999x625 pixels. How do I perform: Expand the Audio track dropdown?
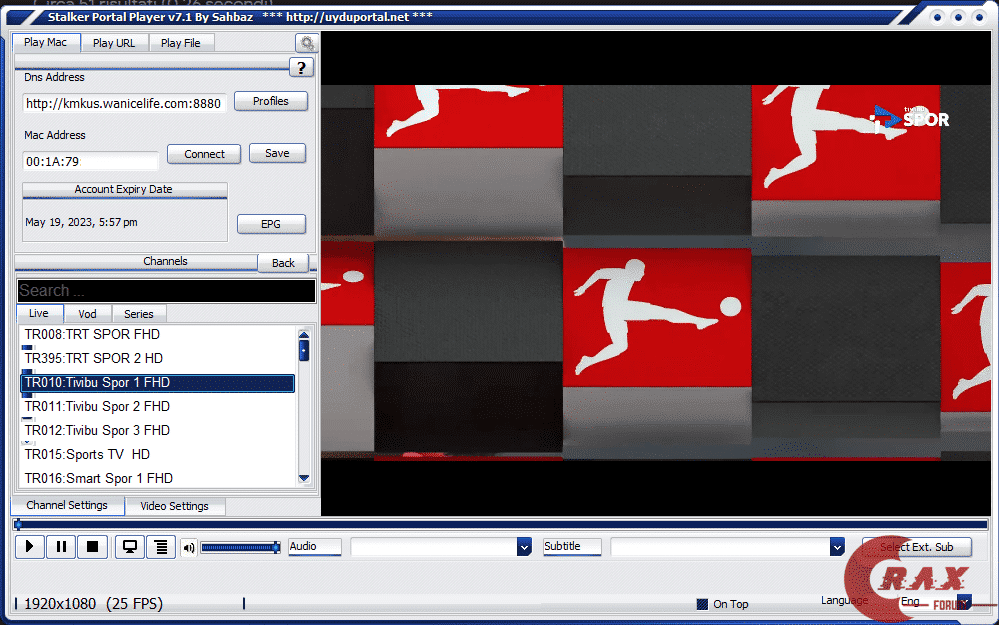point(524,547)
